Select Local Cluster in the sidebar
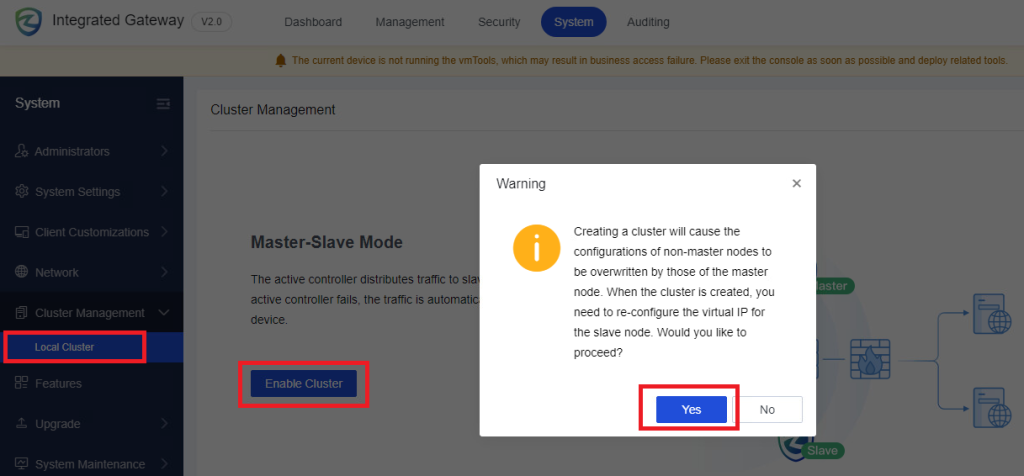 point(65,347)
